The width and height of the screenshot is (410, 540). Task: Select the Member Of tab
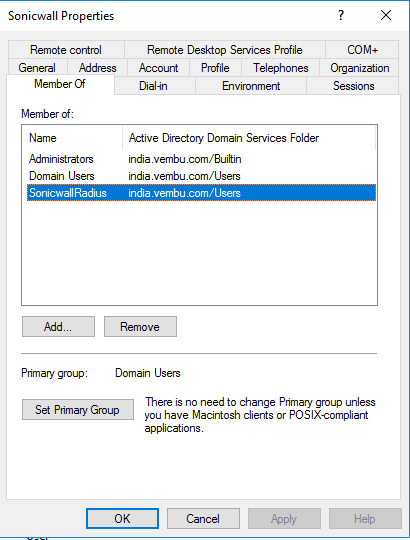(x=60, y=84)
